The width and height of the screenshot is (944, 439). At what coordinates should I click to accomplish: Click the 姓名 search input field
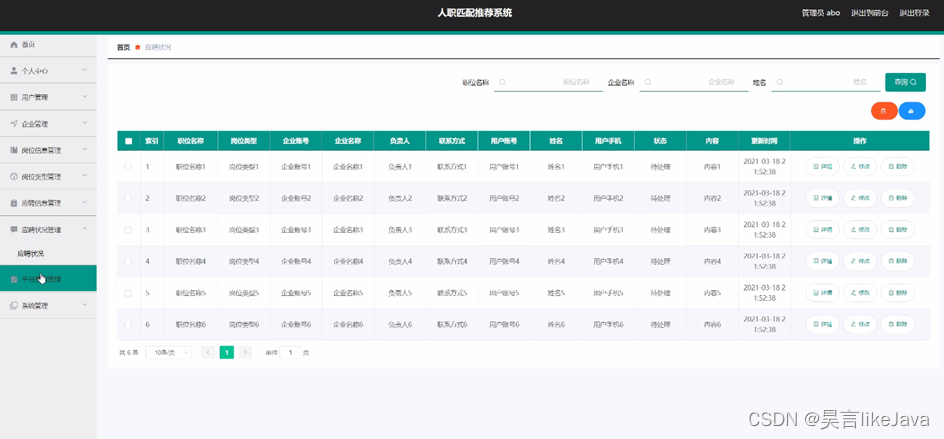[x=825, y=82]
